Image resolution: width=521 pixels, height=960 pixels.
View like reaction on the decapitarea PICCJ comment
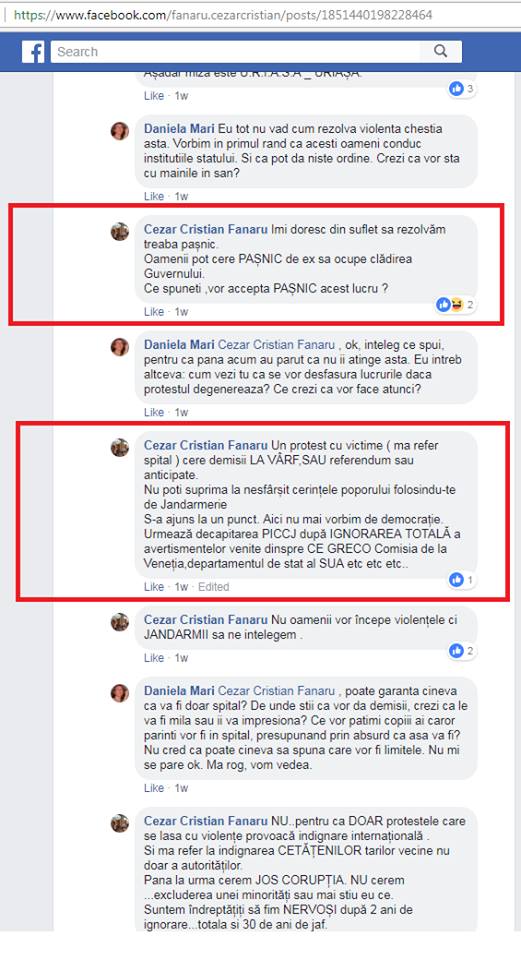462,579
